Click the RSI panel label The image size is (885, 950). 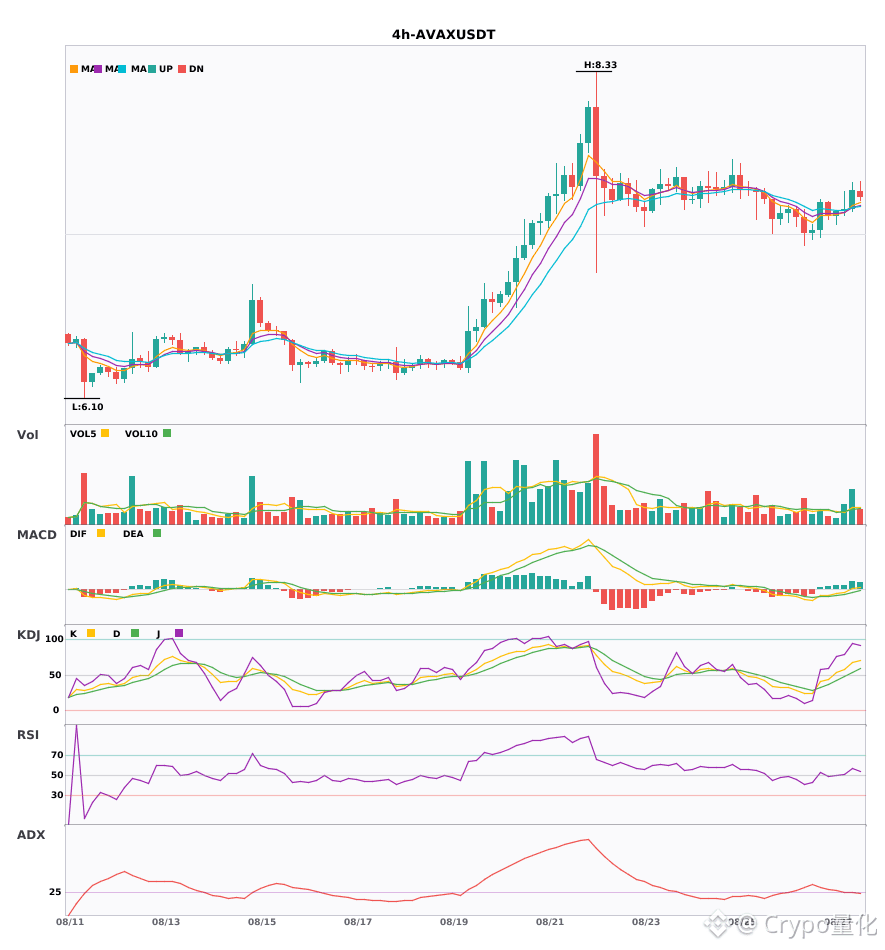point(28,735)
